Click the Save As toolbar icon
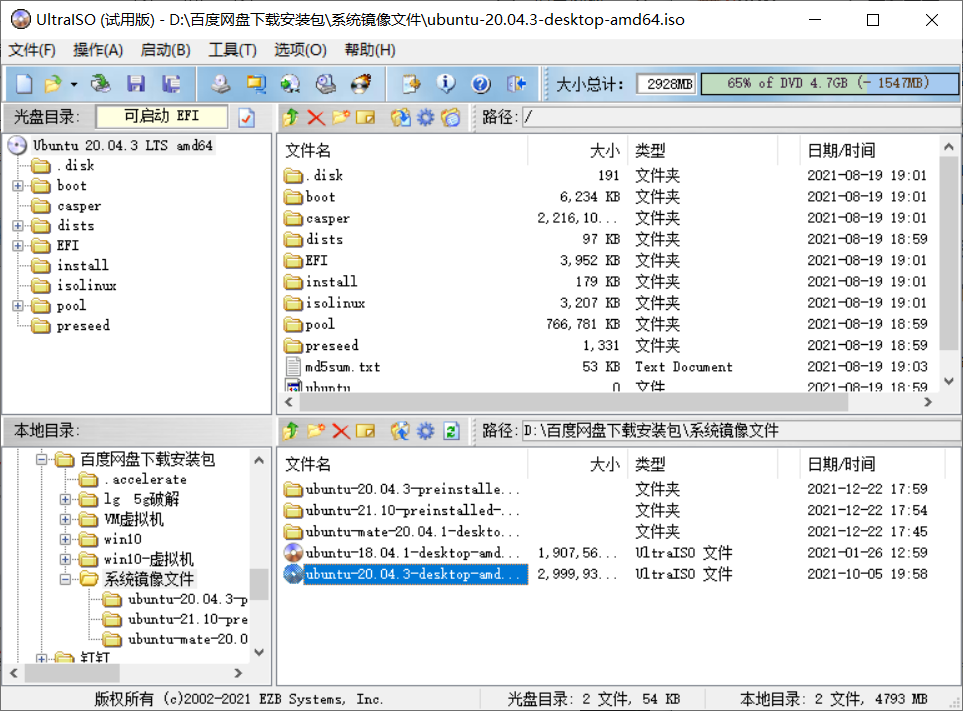This screenshot has width=963, height=711. pos(171,84)
